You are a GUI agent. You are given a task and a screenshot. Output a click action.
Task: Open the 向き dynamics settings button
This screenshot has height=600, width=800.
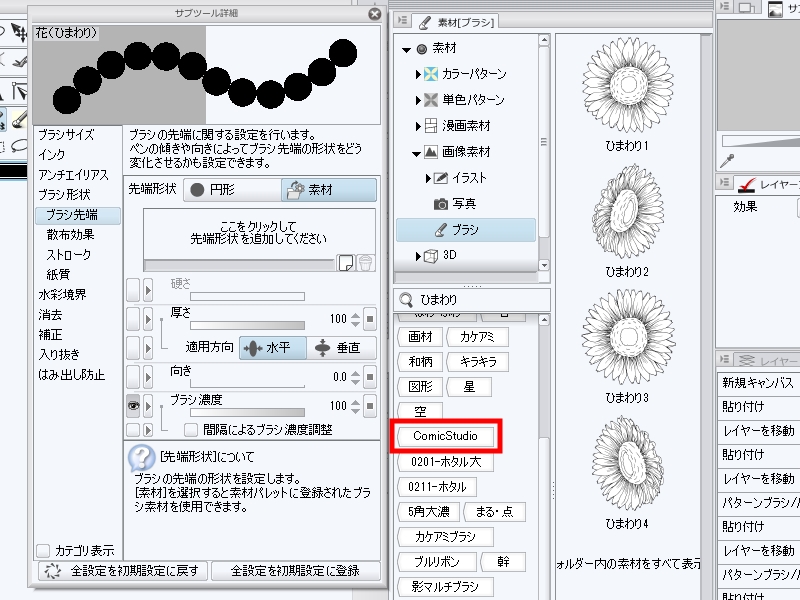[x=370, y=377]
